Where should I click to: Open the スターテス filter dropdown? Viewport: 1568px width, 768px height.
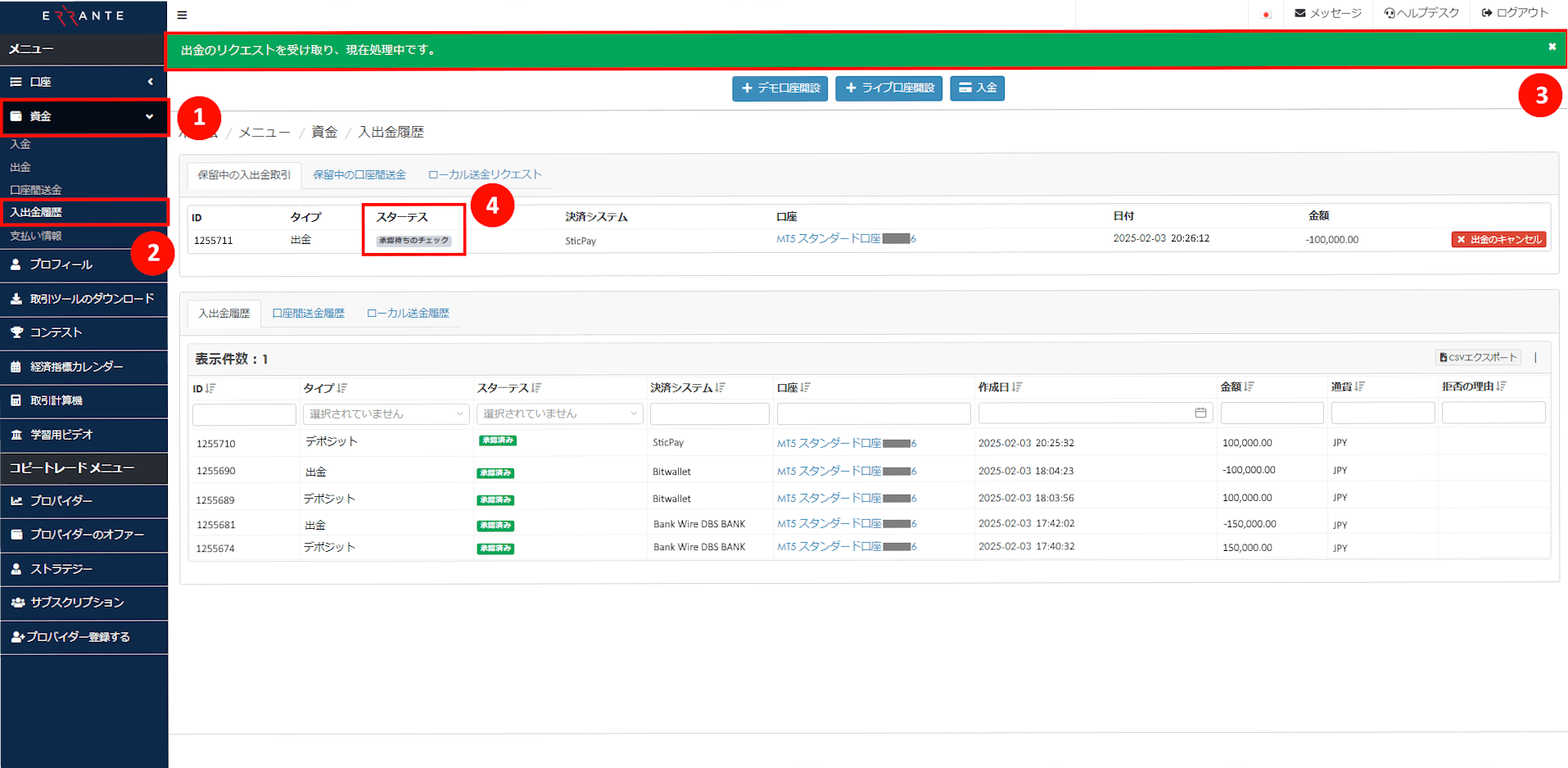click(x=558, y=413)
